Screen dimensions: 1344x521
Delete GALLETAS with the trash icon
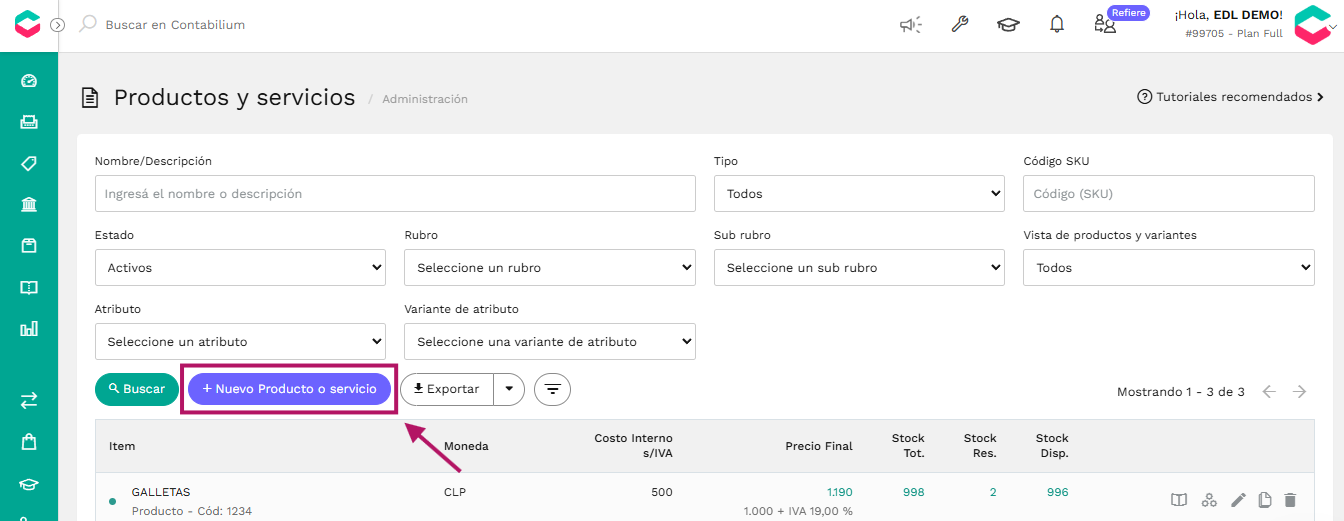click(1290, 500)
